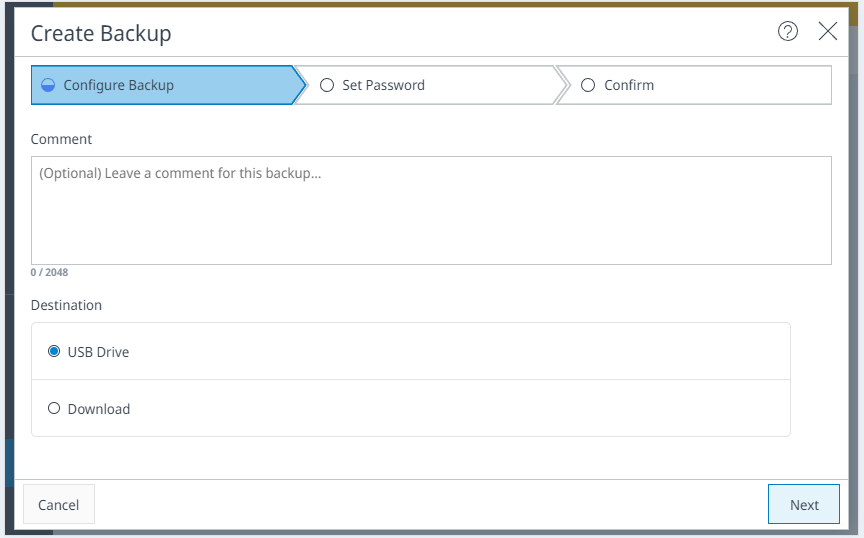Proceed with the Next button
The width and height of the screenshot is (864, 538).
[804, 505]
